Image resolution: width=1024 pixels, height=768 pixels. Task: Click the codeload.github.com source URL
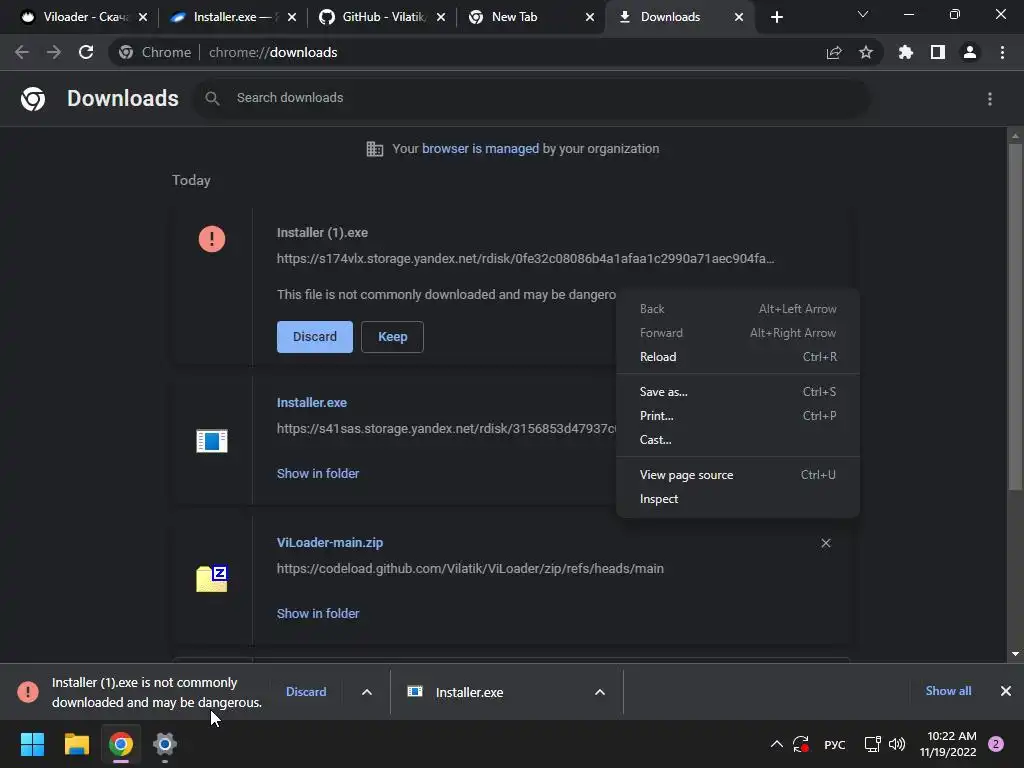coord(470,569)
